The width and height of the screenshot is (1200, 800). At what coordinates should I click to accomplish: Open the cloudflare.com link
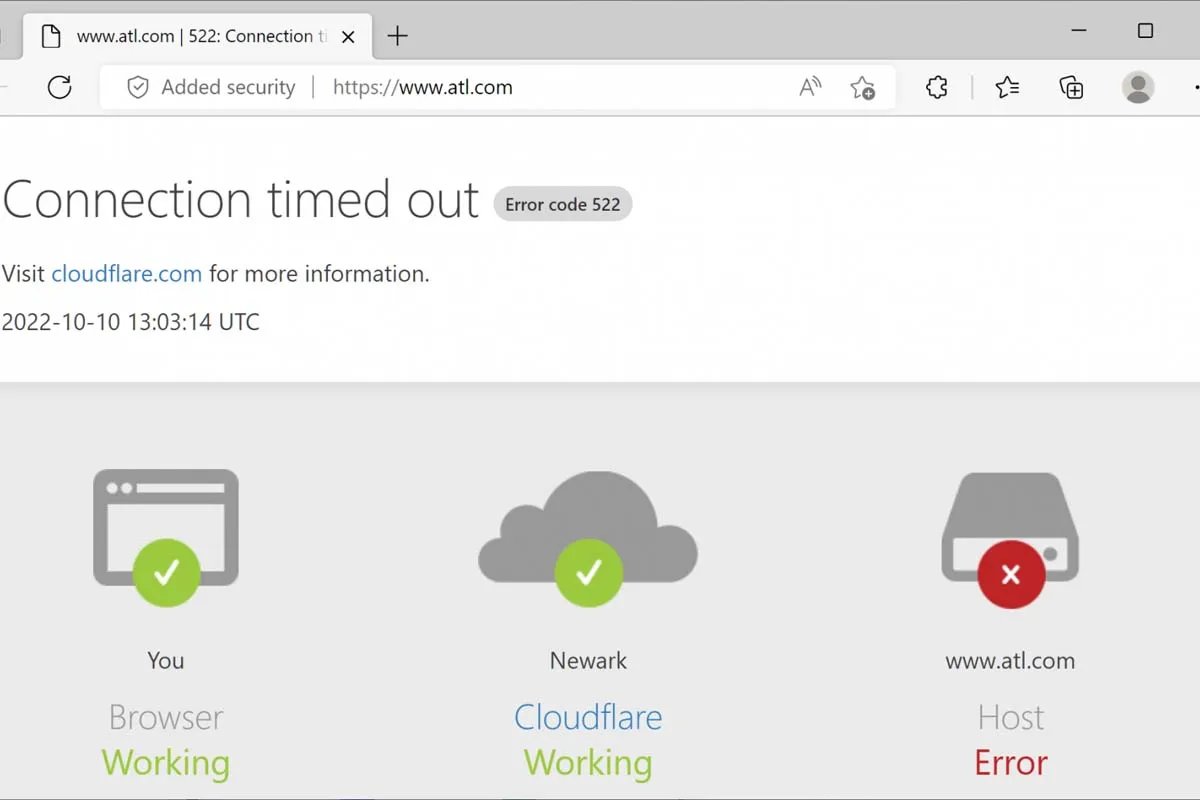pos(127,273)
